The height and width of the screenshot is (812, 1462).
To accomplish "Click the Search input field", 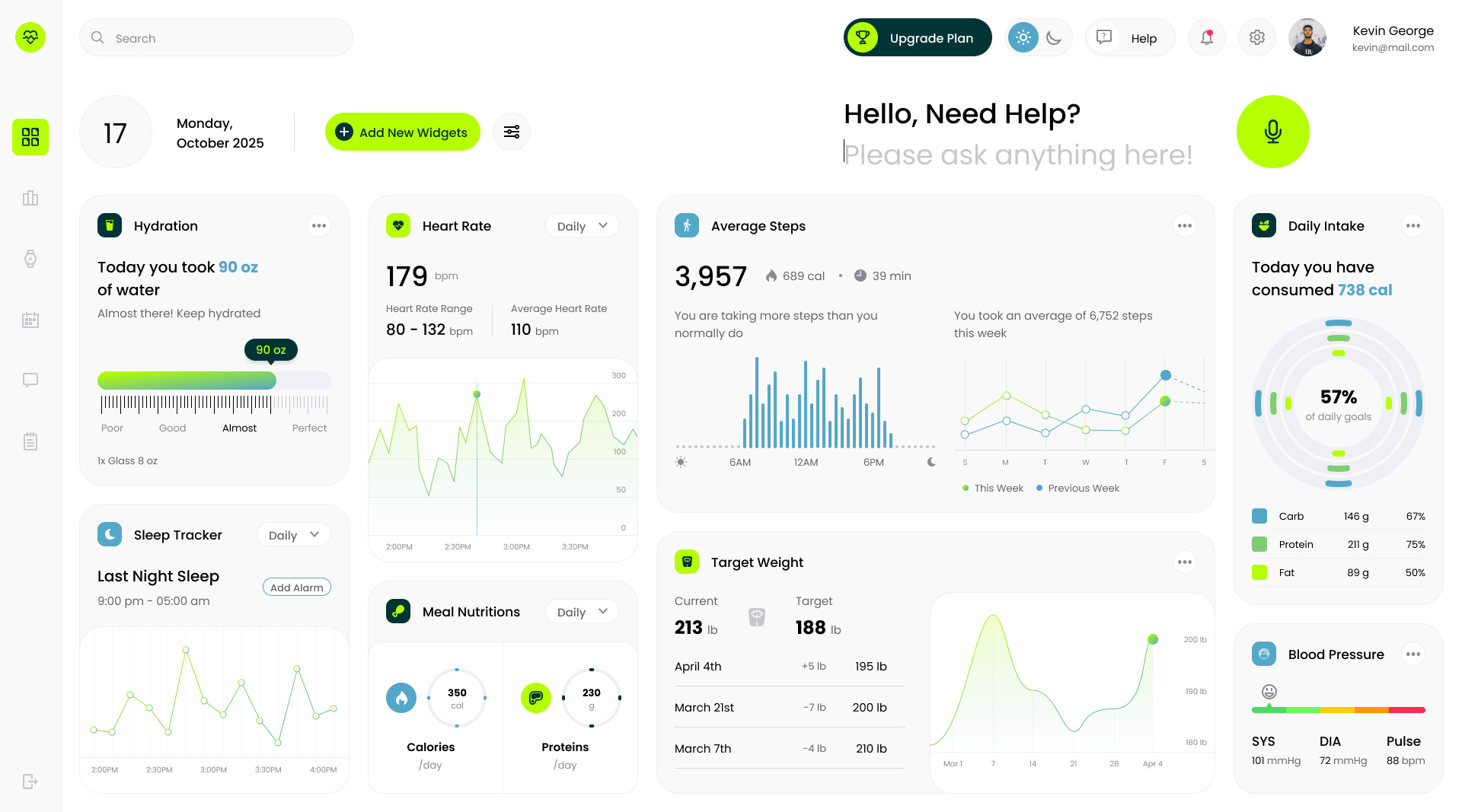I will pyautogui.click(x=216, y=37).
